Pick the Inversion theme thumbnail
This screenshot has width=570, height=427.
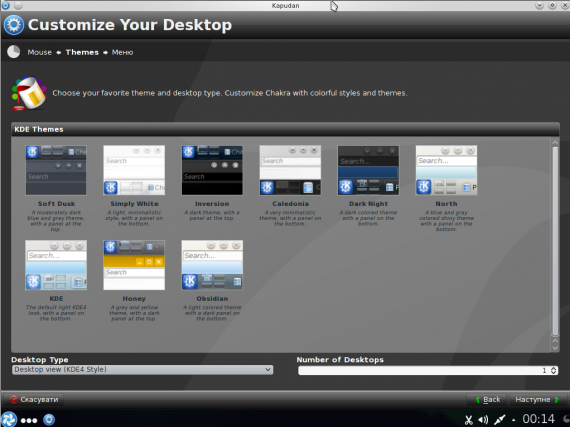tap(212, 170)
